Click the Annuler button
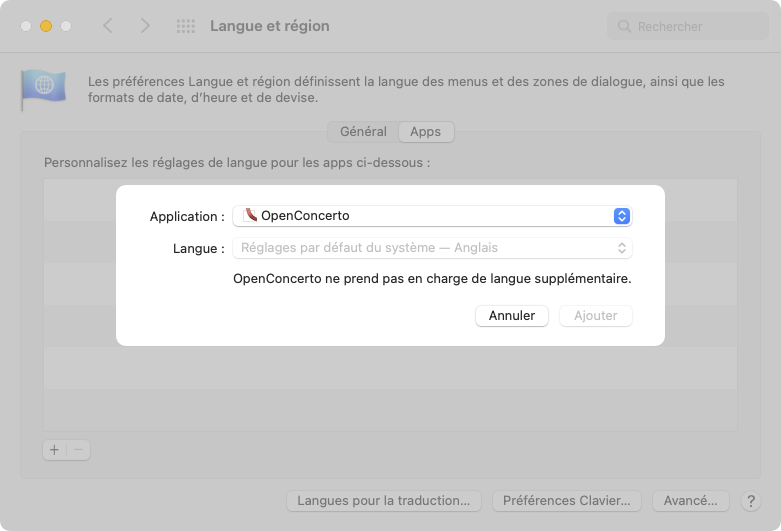The height and width of the screenshot is (531, 781). pos(512,316)
